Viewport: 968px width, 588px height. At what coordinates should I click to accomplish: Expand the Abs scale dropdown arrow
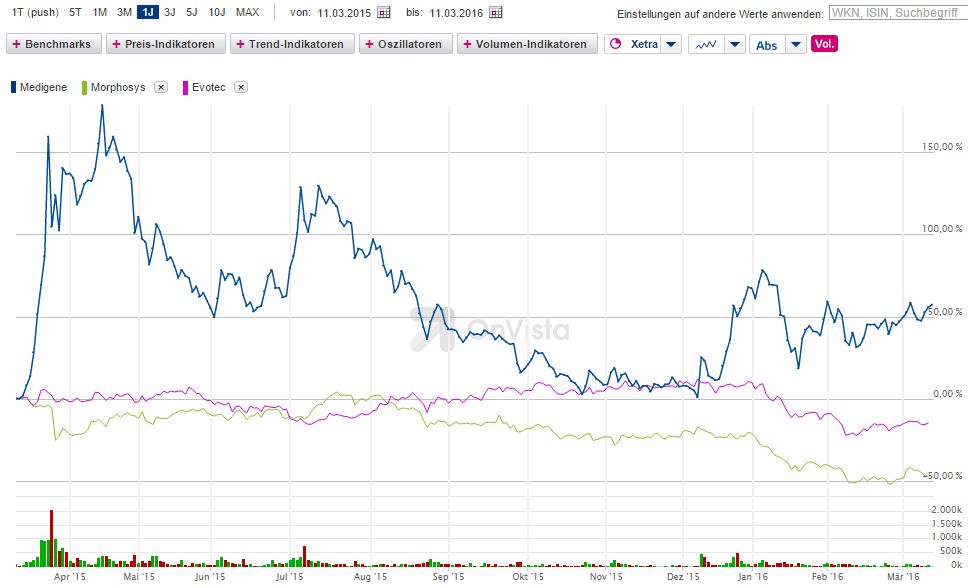click(796, 44)
